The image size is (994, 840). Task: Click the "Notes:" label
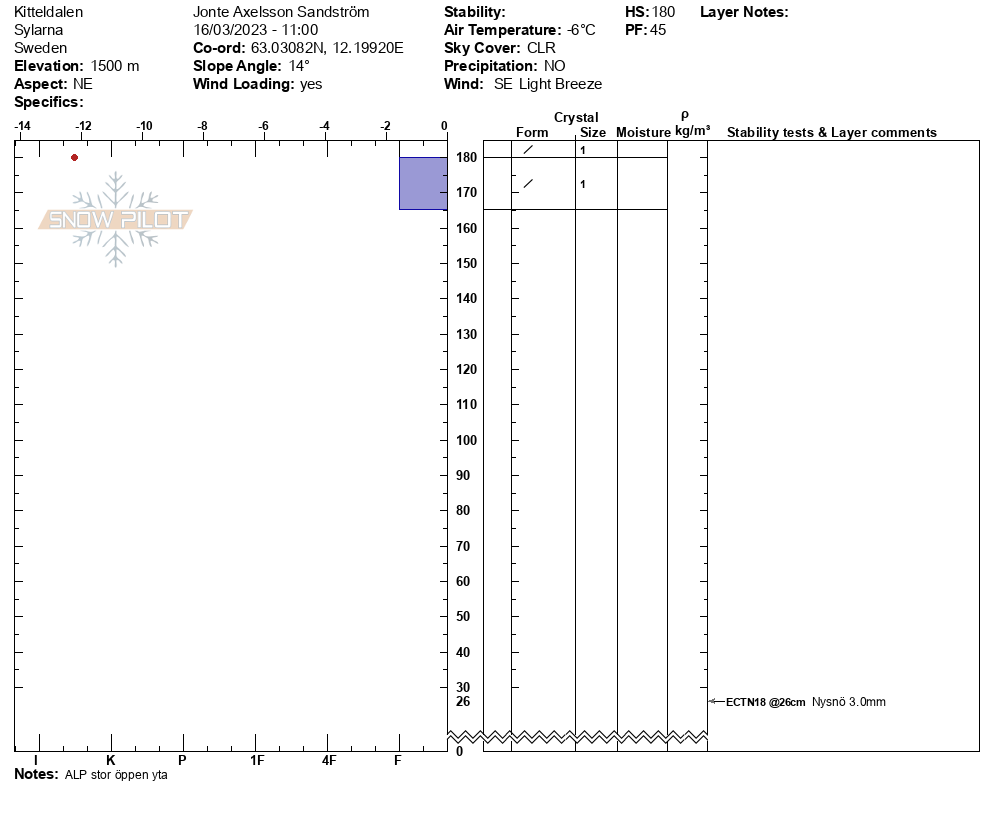point(36,774)
